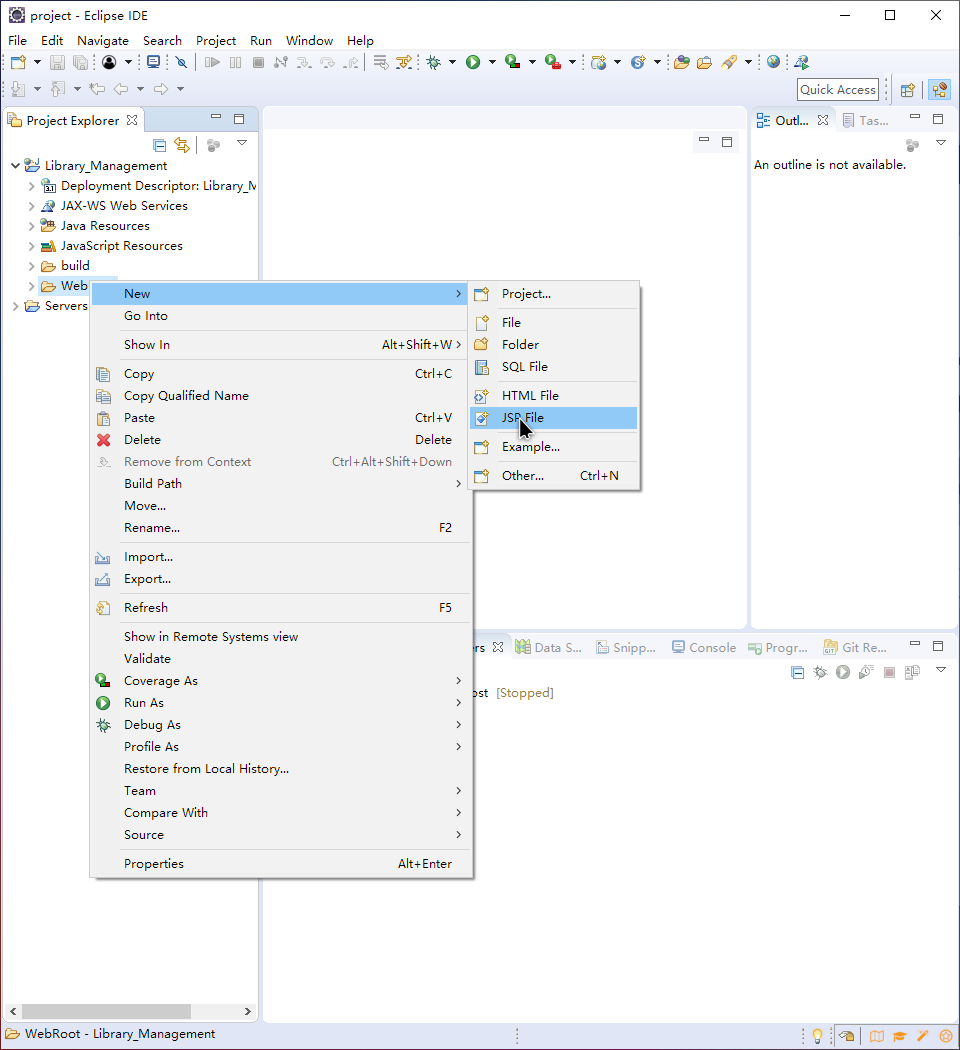The image size is (960, 1050).
Task: Click the Run External Tools icon
Action: point(552,62)
